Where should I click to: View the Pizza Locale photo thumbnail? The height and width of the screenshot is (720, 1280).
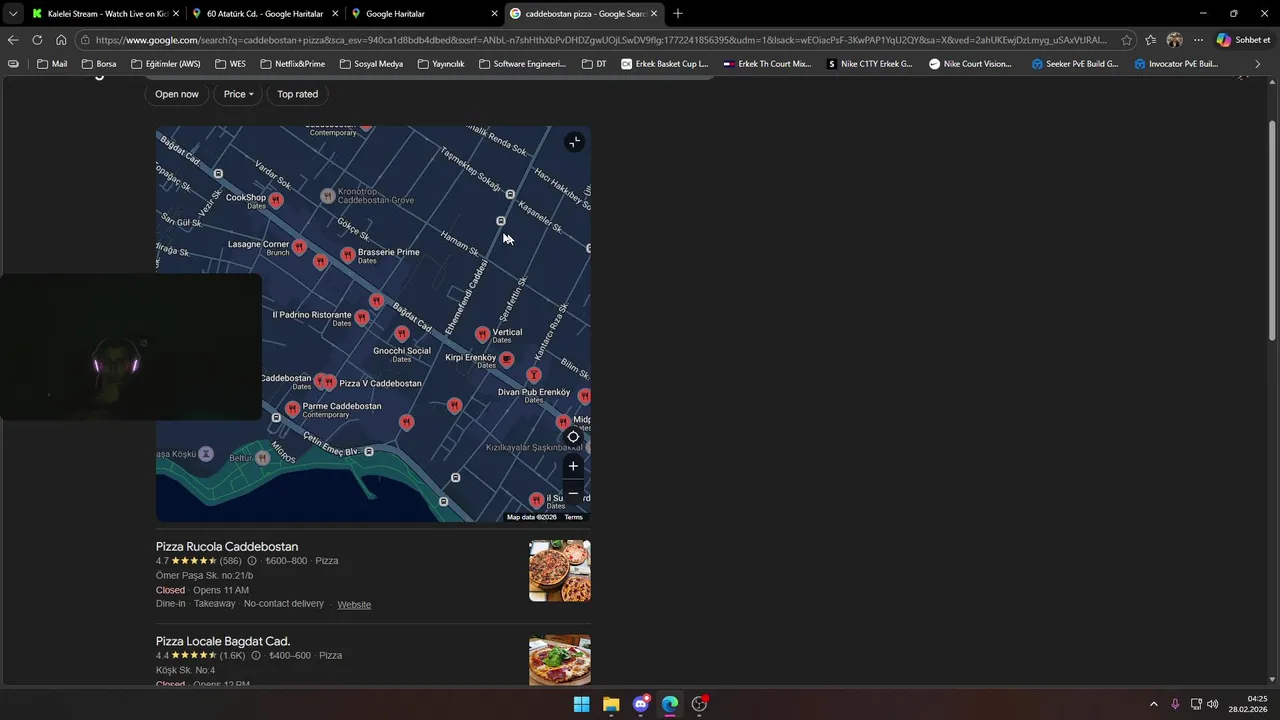pyautogui.click(x=560, y=660)
